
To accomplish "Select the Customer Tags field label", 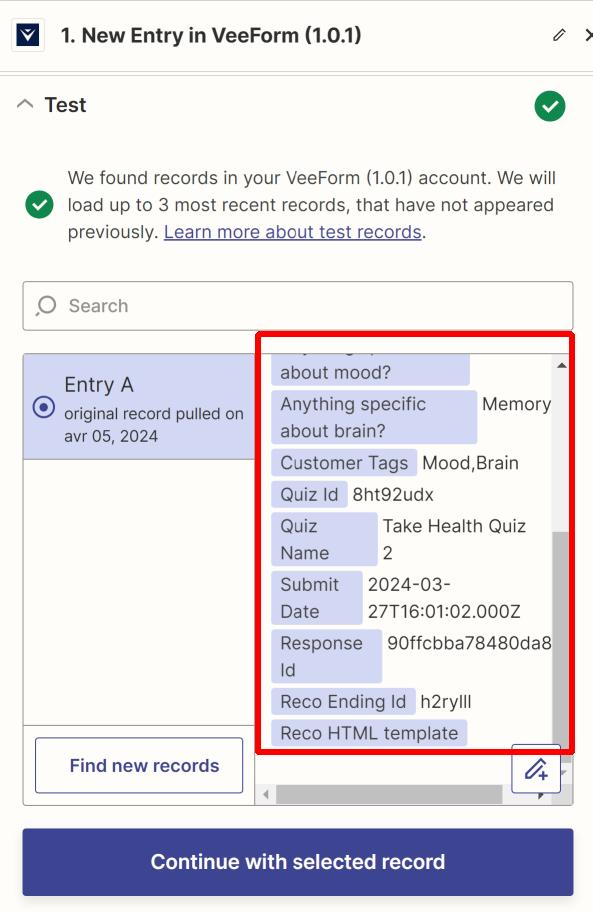I will (x=344, y=463).
